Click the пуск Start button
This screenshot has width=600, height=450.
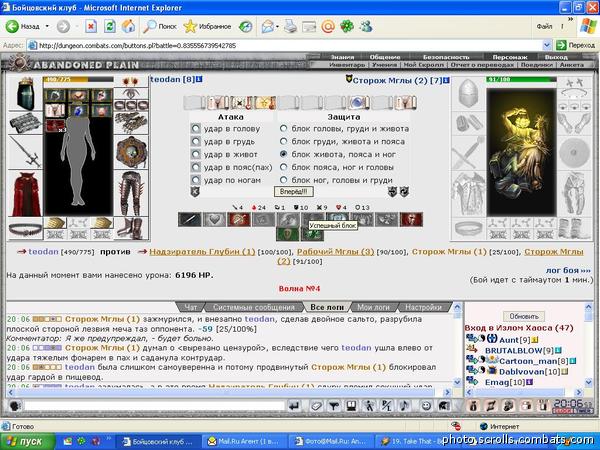point(27,441)
